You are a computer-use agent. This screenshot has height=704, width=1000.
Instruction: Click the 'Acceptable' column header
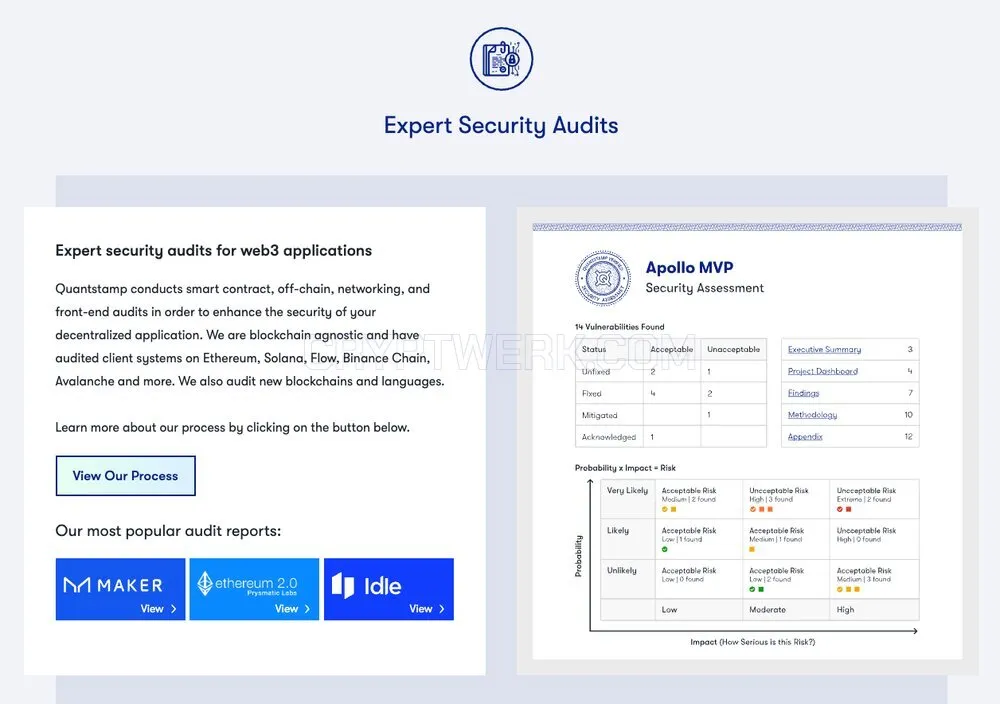(672, 349)
